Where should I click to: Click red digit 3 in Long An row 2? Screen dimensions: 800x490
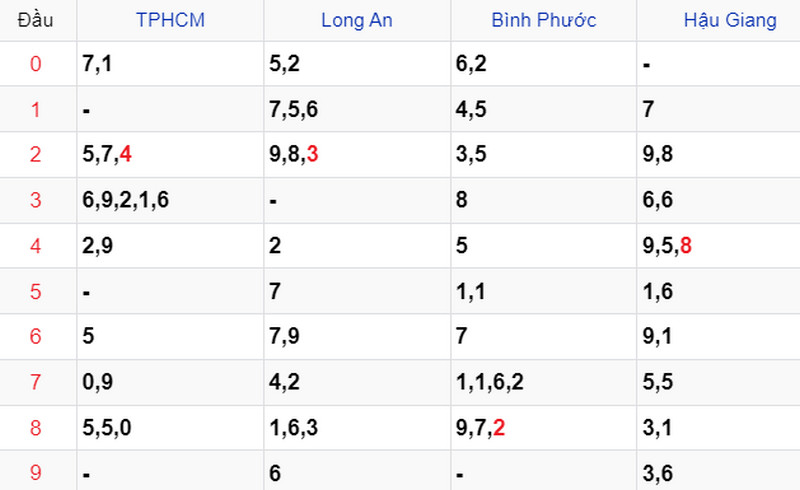pyautogui.click(x=312, y=154)
